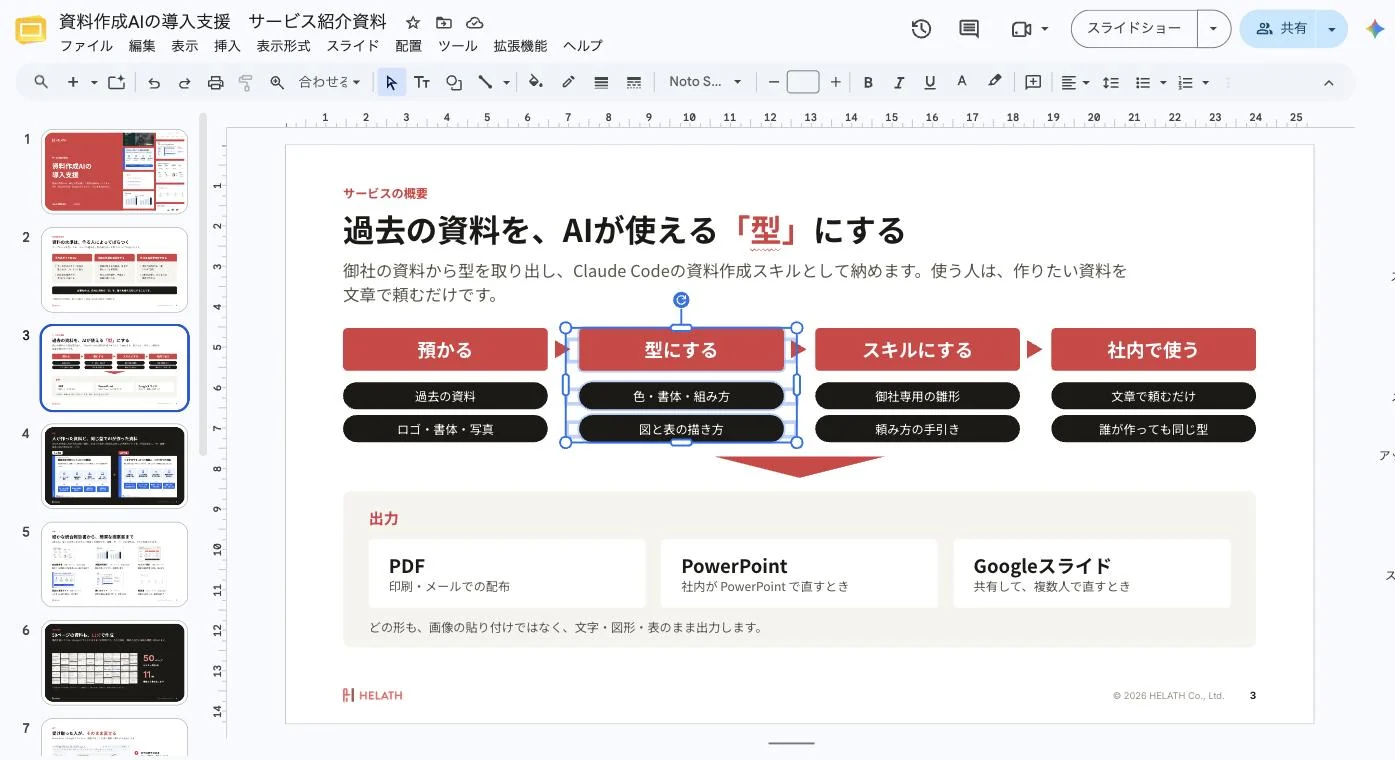This screenshot has width=1395, height=760.
Task: Toggle italic formatting
Action: coord(899,82)
